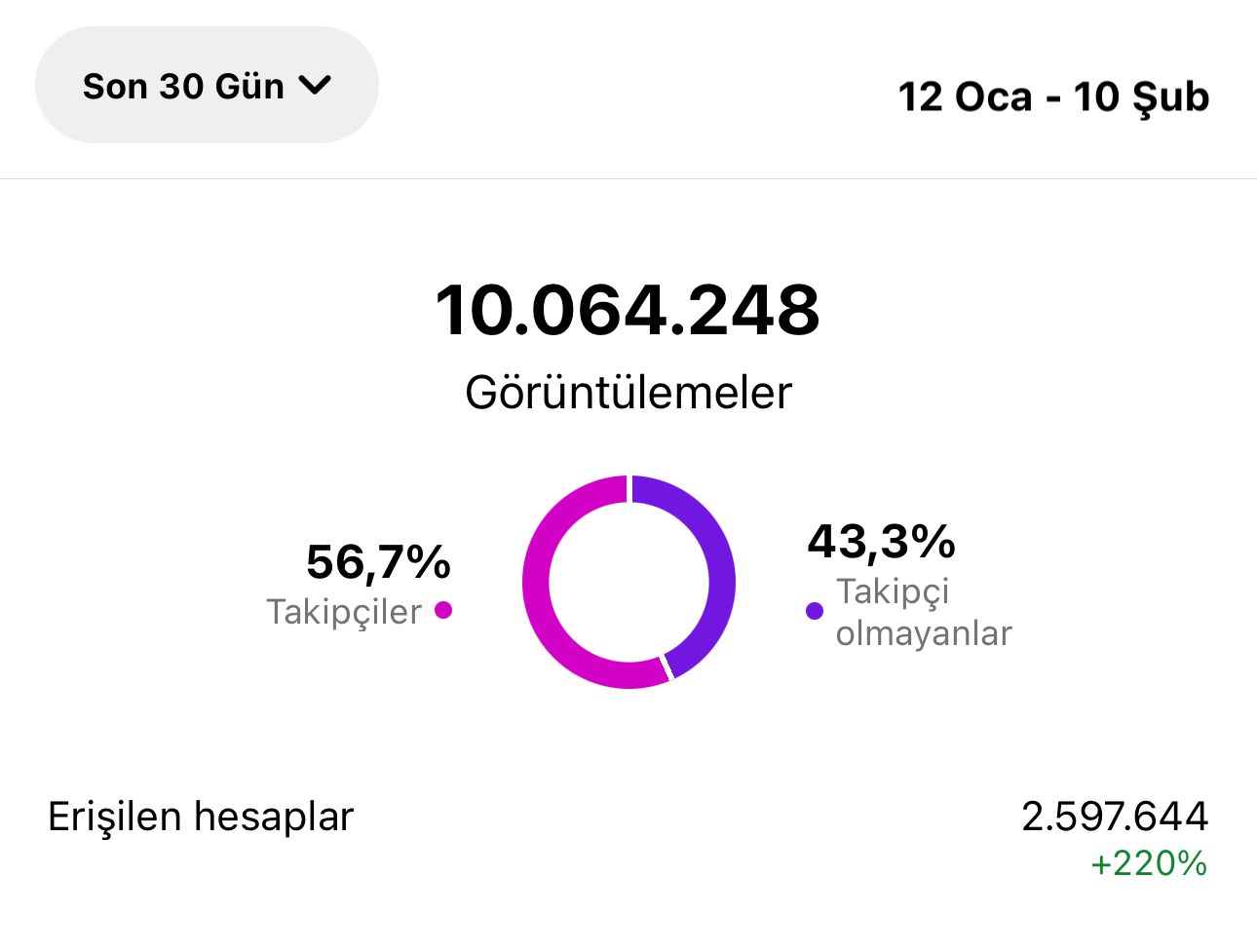
Task: Click the white center of the donut chart
Action: pyautogui.click(x=628, y=582)
